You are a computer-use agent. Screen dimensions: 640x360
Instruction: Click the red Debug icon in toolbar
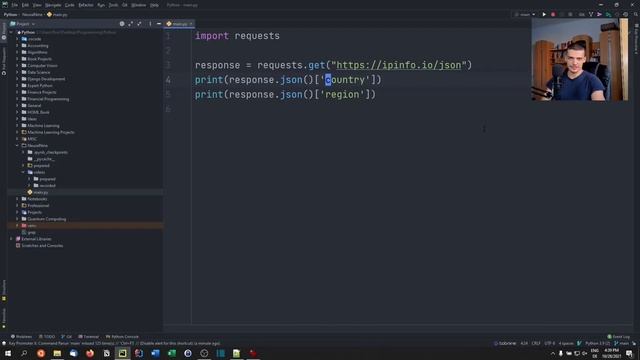tap(553, 14)
